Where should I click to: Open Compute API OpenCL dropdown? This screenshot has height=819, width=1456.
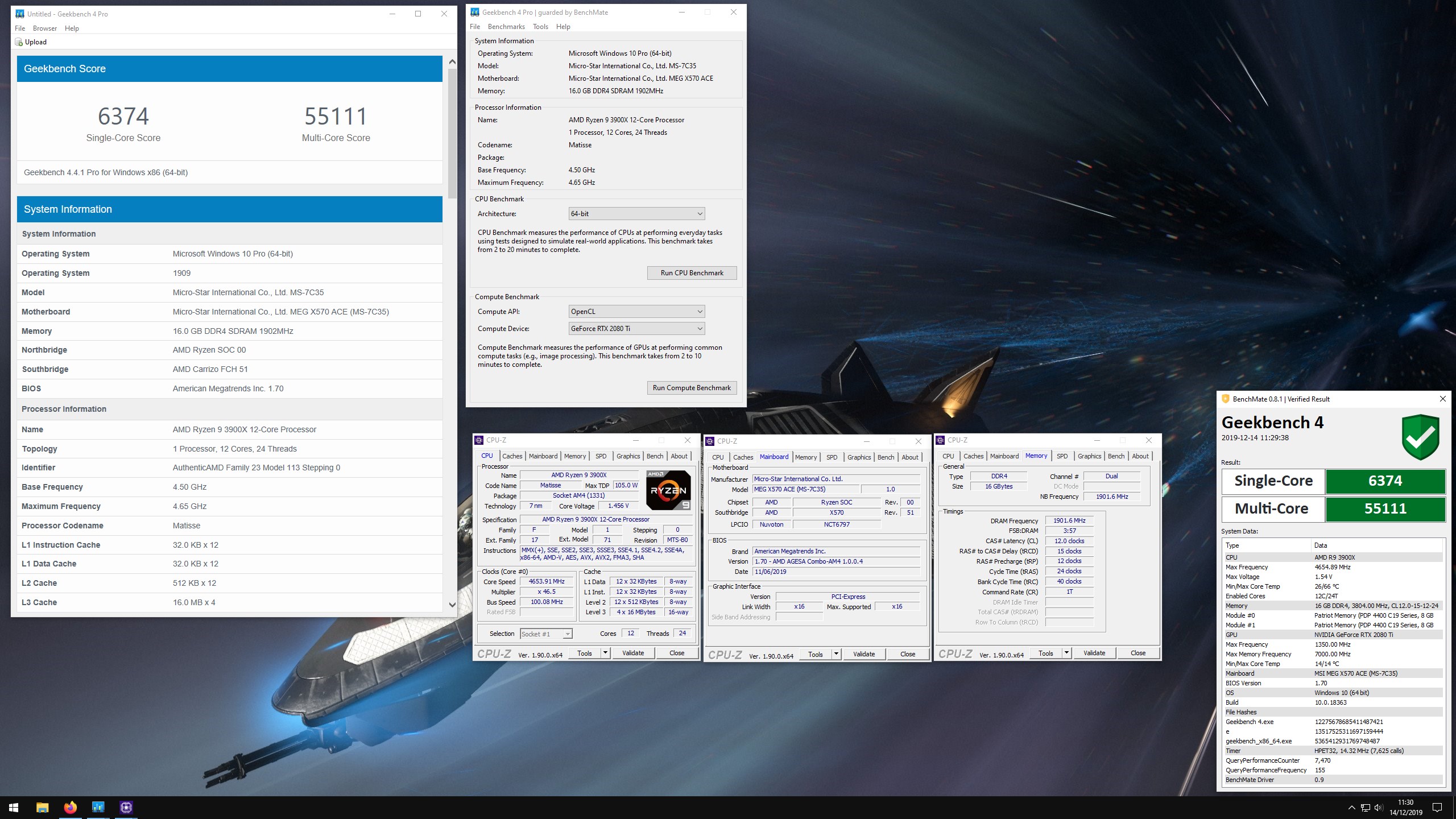(637, 312)
